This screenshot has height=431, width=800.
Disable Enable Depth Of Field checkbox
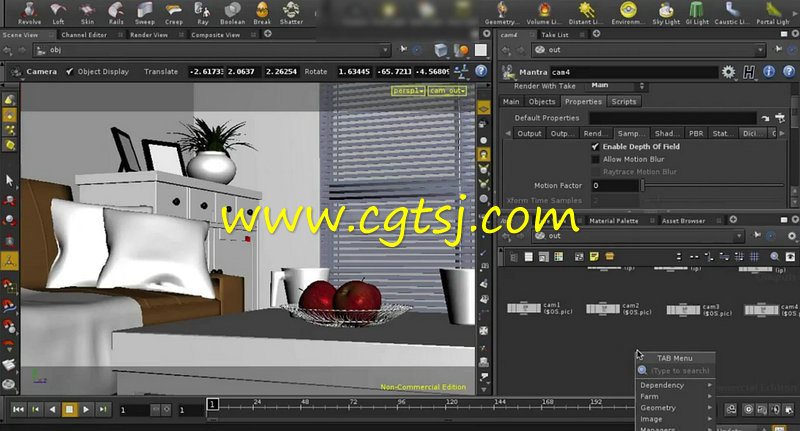(595, 146)
